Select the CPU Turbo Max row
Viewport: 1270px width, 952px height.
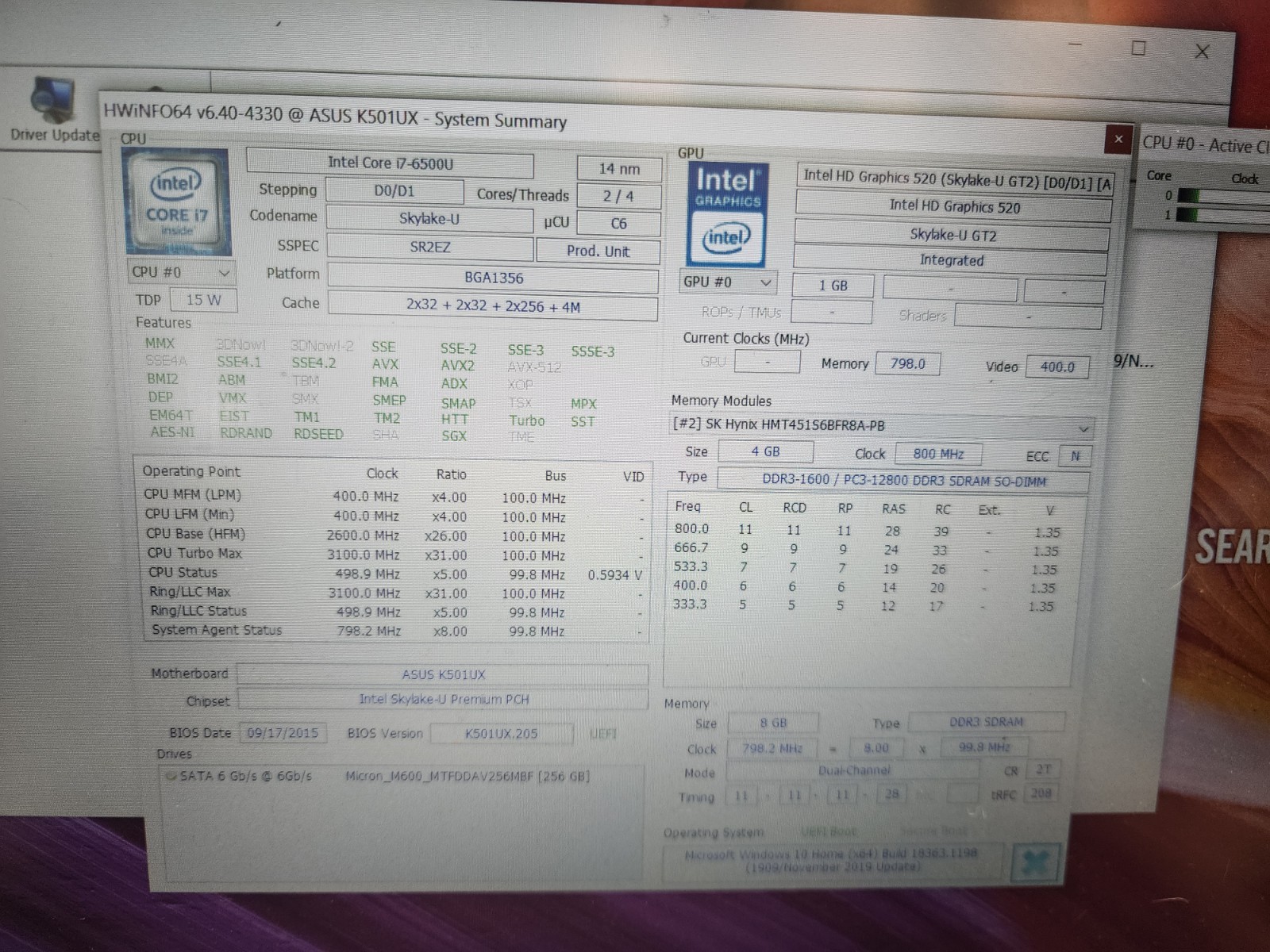point(394,555)
